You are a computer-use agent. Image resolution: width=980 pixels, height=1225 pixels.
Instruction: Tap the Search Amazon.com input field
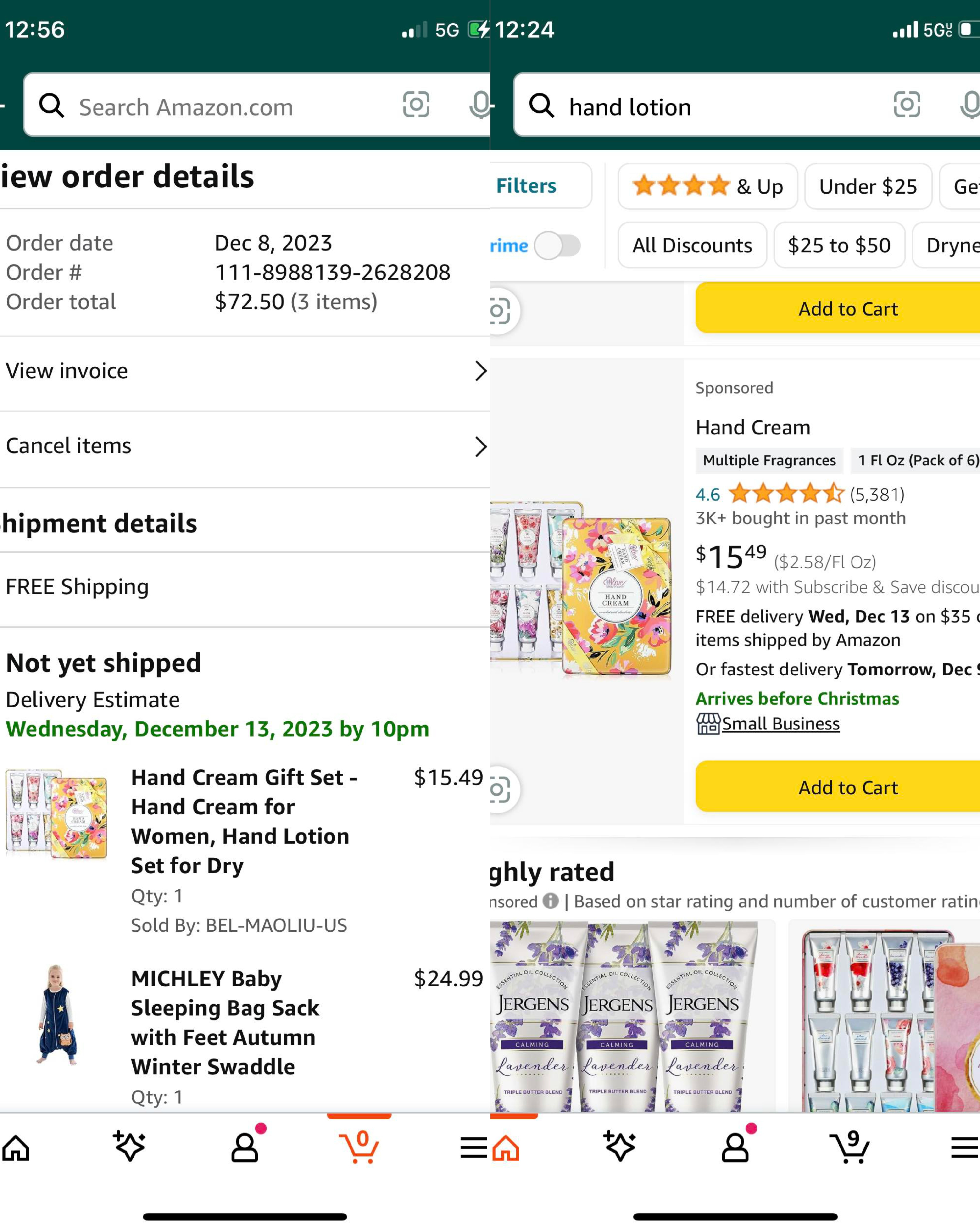pyautogui.click(x=227, y=107)
